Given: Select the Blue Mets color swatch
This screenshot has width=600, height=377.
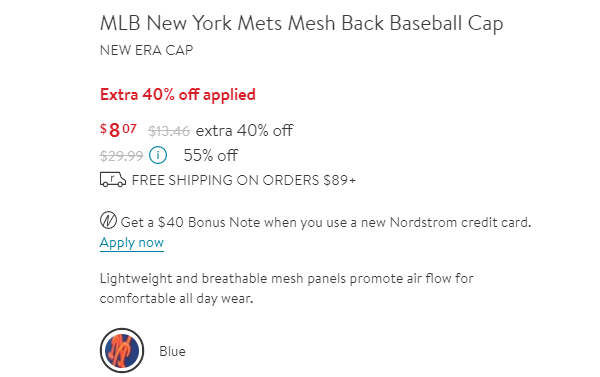Looking at the screenshot, I should pos(122,350).
